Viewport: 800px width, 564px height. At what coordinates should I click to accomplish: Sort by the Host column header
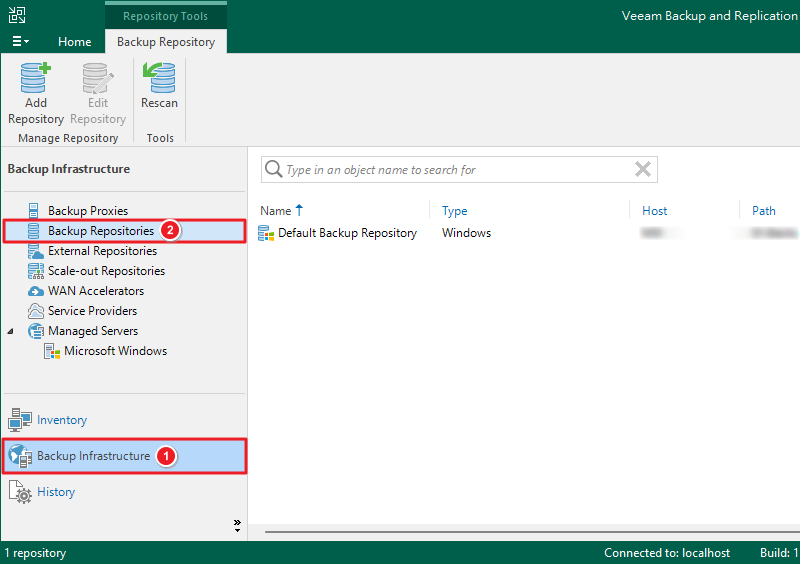point(655,211)
